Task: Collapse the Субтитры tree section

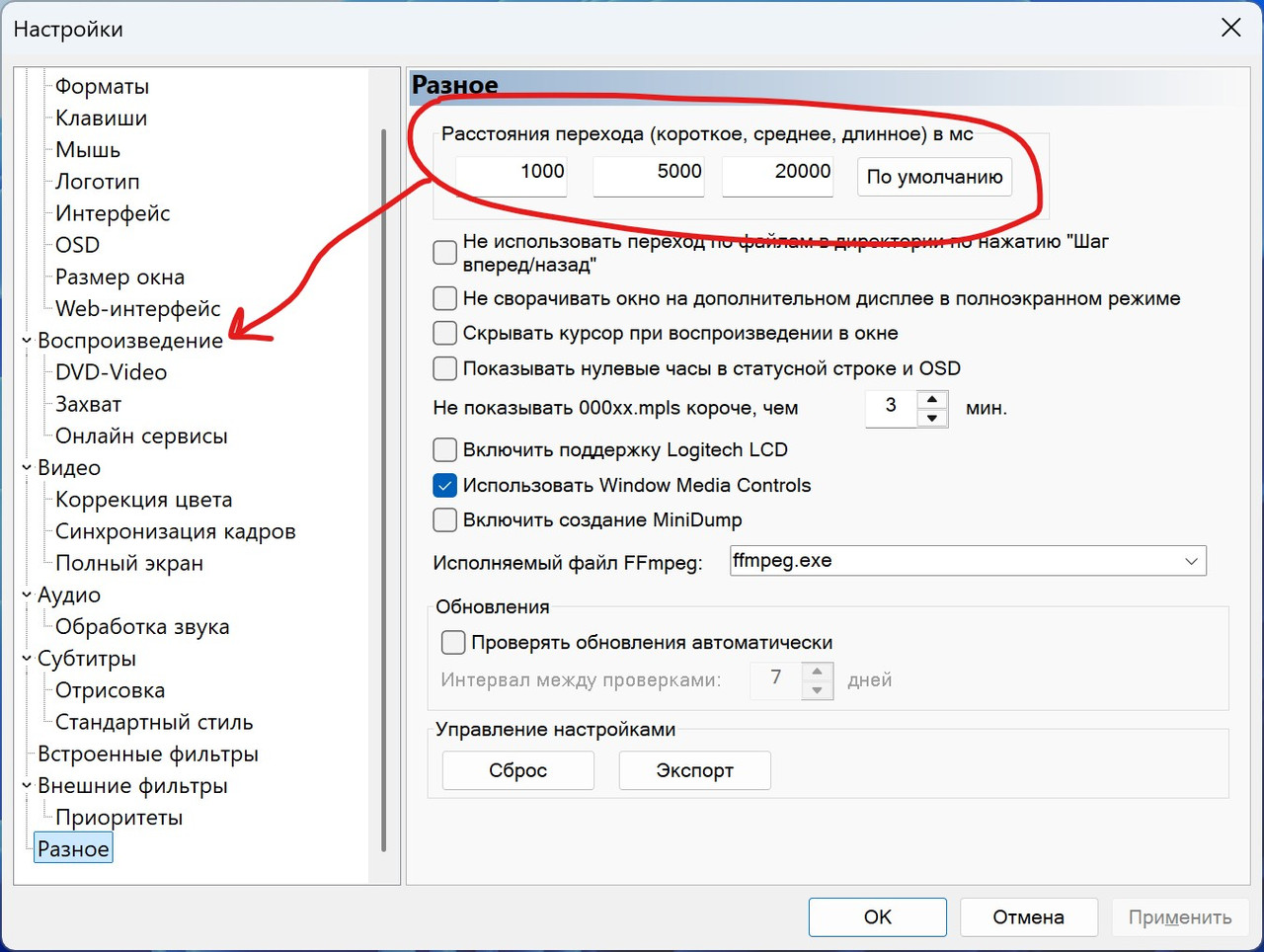Action: [27, 659]
